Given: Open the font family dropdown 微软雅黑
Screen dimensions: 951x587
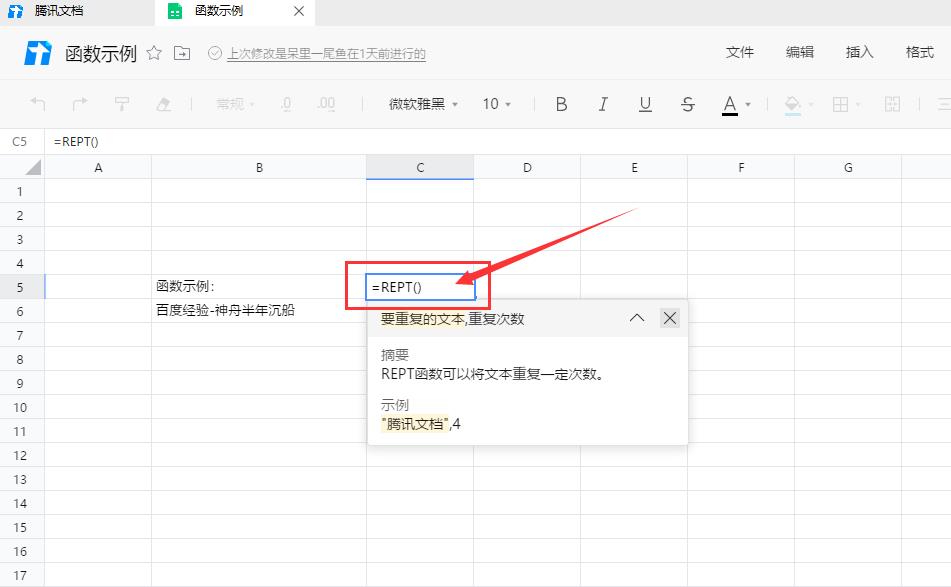Looking at the screenshot, I should click(x=413, y=104).
